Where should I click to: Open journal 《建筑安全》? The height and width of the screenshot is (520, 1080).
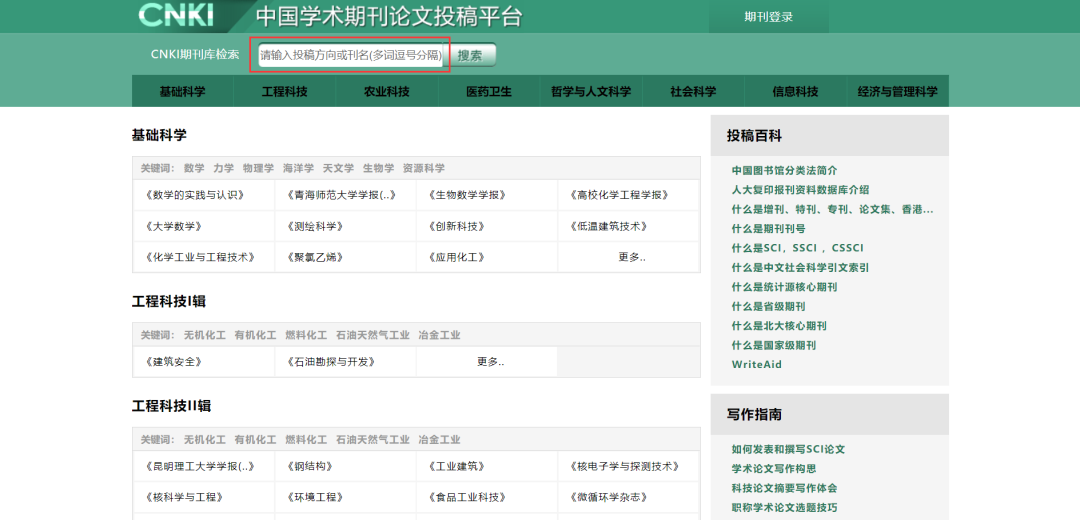[173, 362]
